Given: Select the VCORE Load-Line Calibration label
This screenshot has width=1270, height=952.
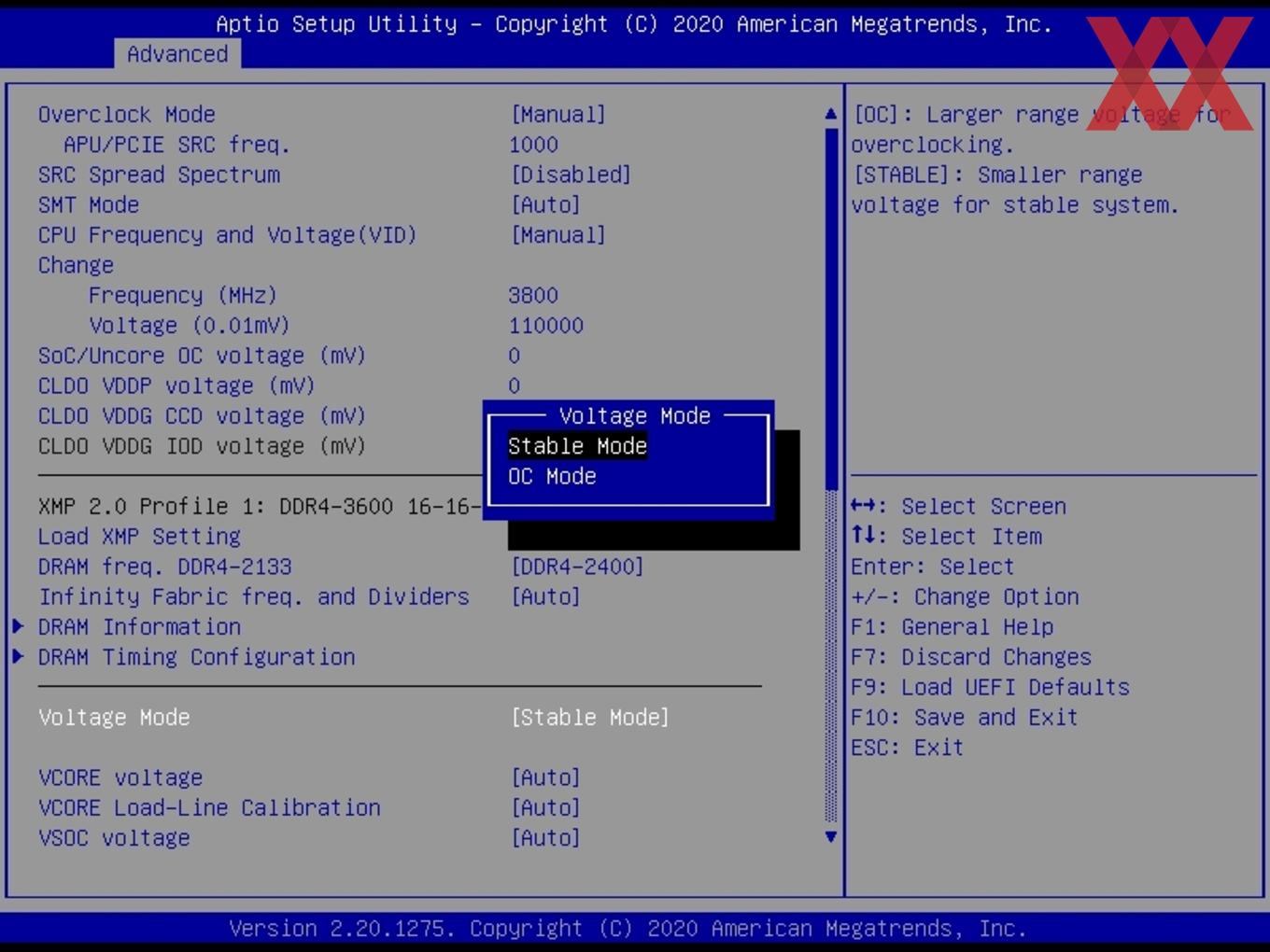Looking at the screenshot, I should pyautogui.click(x=209, y=807).
